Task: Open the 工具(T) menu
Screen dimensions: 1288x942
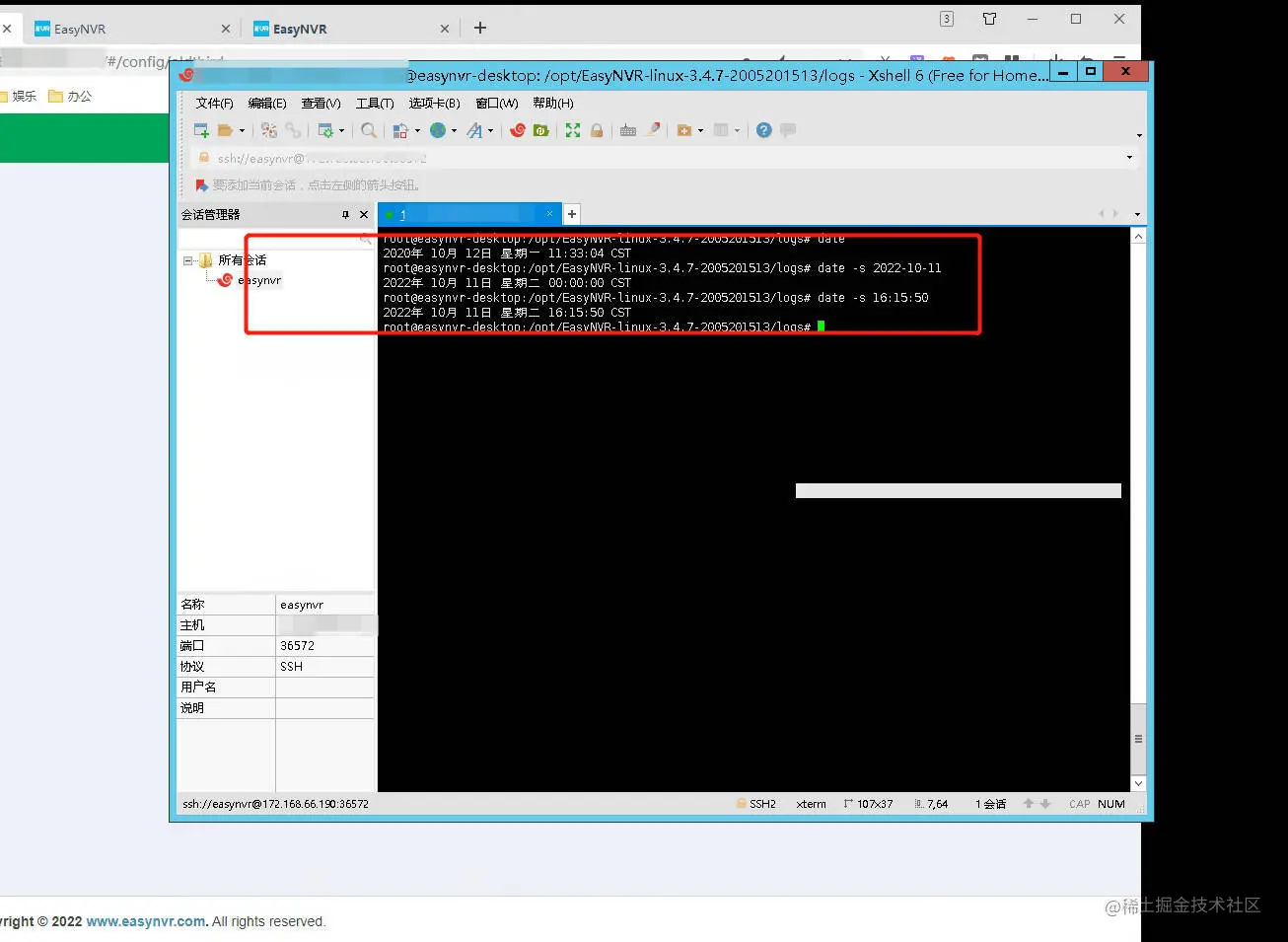Action: (375, 103)
